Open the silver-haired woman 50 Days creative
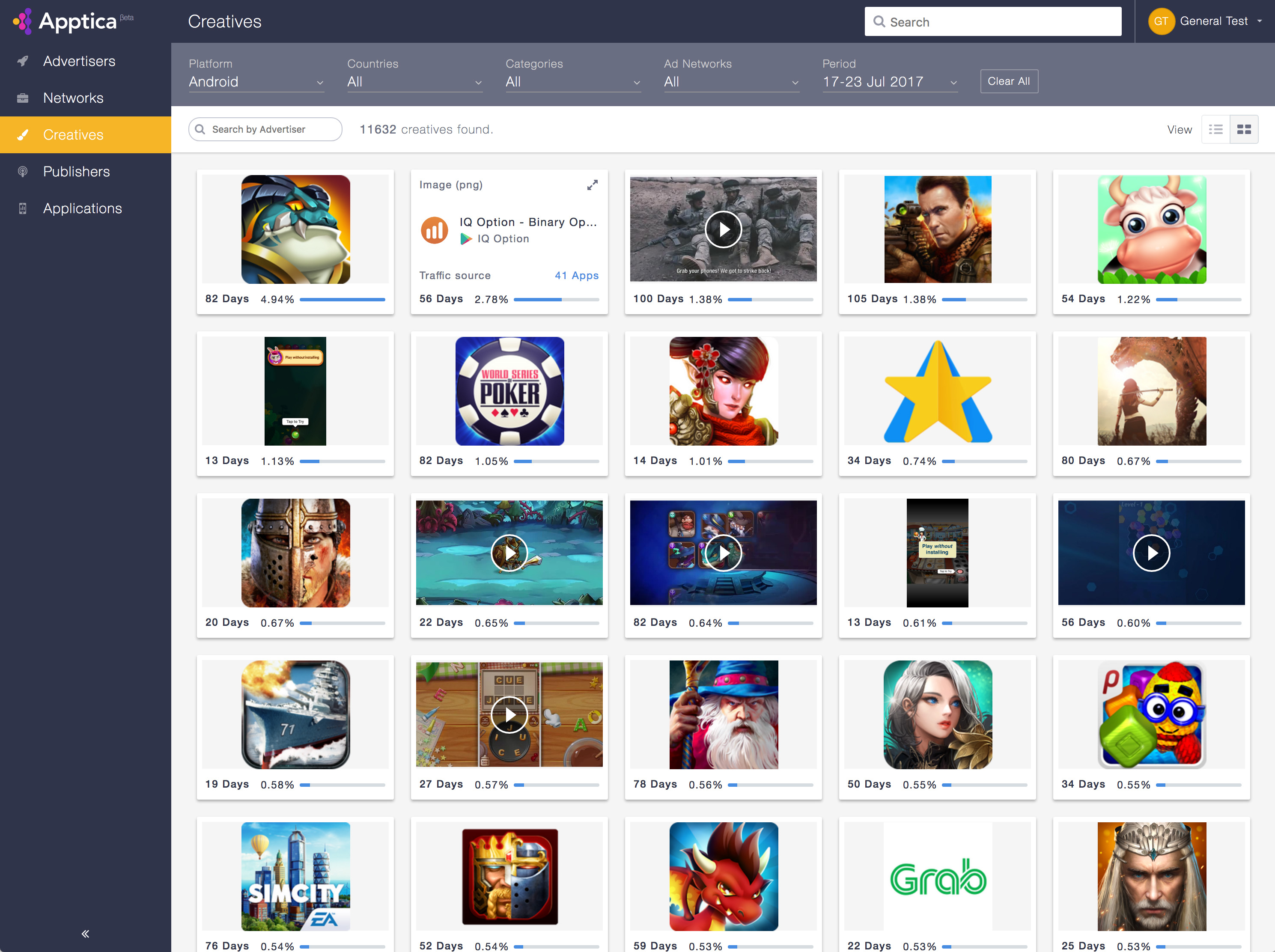 [x=937, y=714]
